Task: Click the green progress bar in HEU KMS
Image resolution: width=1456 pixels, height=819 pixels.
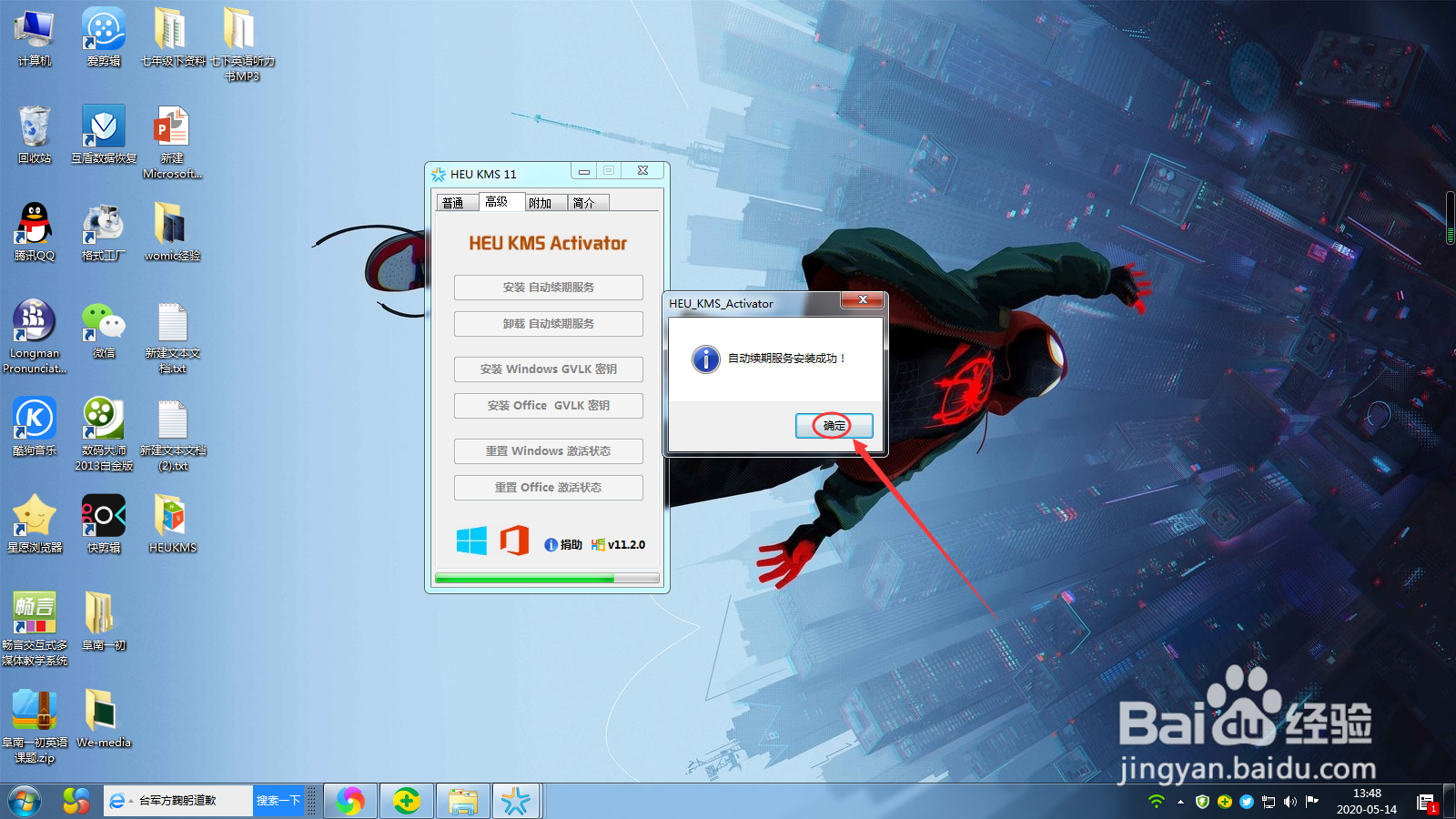Action: click(x=547, y=578)
